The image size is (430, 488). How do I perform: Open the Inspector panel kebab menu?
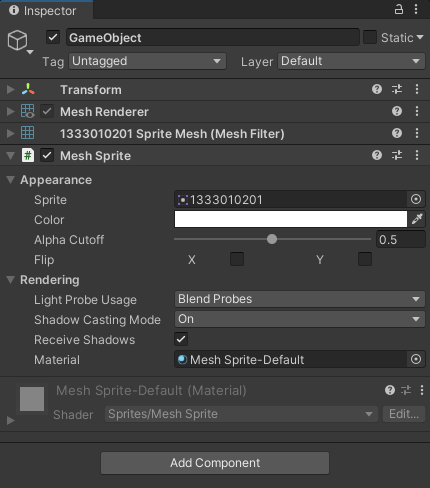click(416, 9)
